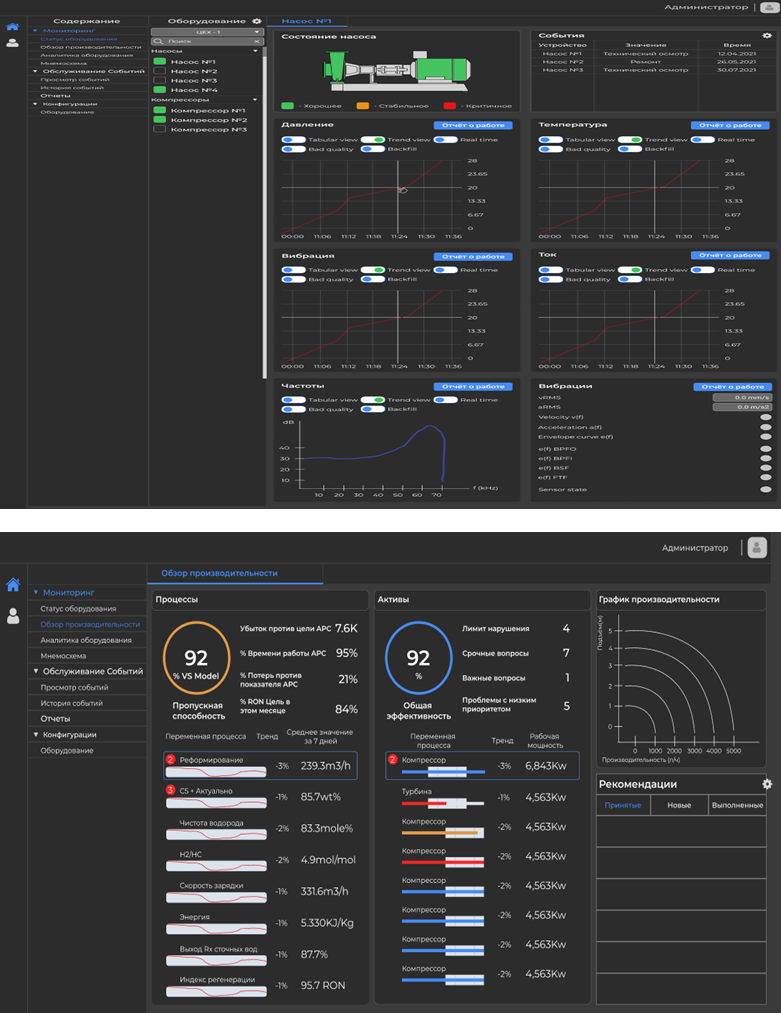
Task: Collapse the Компрессоры equipment group
Action: pos(256,100)
